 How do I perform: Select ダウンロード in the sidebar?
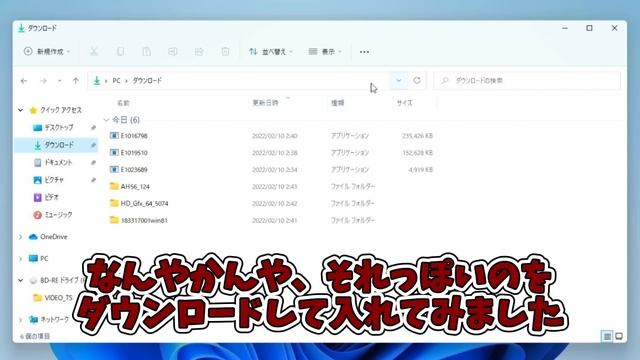pyautogui.click(x=59, y=145)
